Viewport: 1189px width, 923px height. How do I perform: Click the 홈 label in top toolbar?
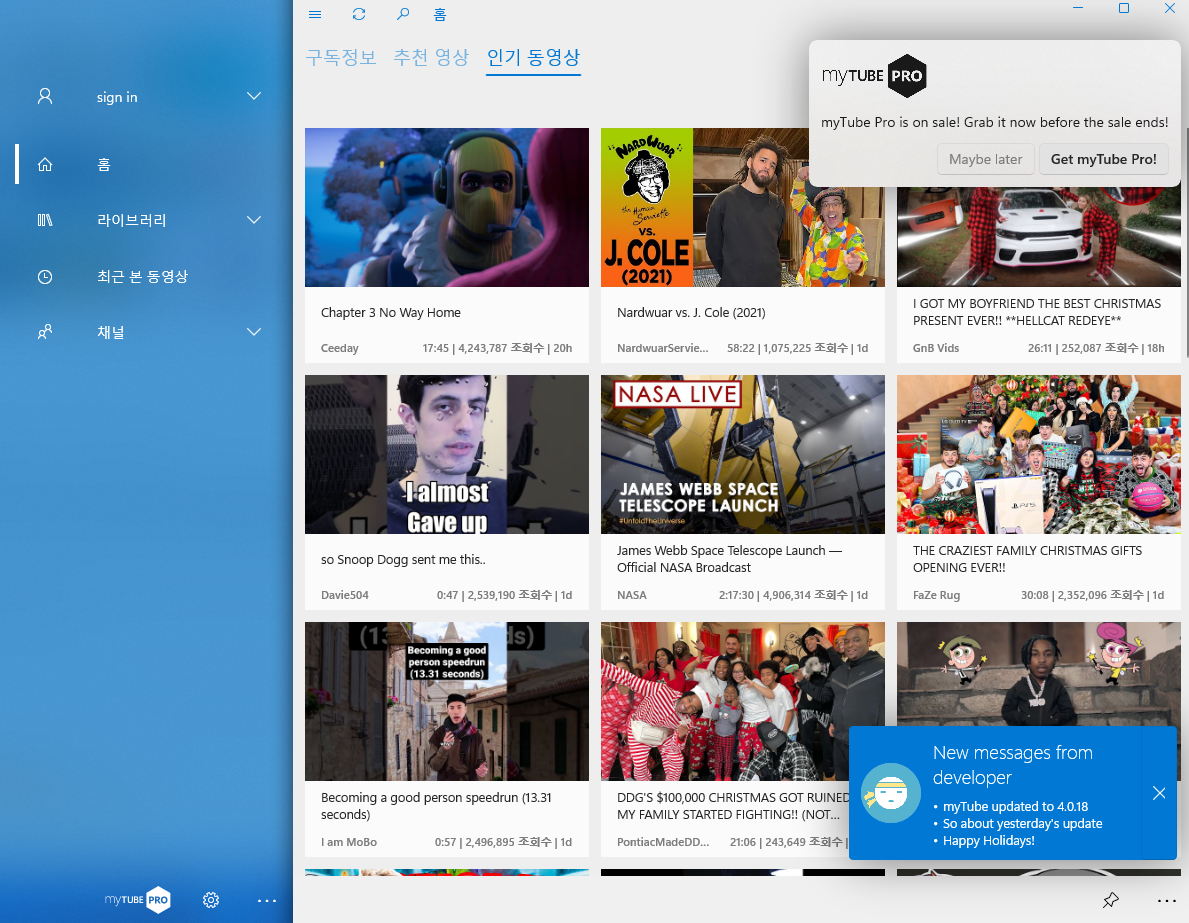point(440,14)
